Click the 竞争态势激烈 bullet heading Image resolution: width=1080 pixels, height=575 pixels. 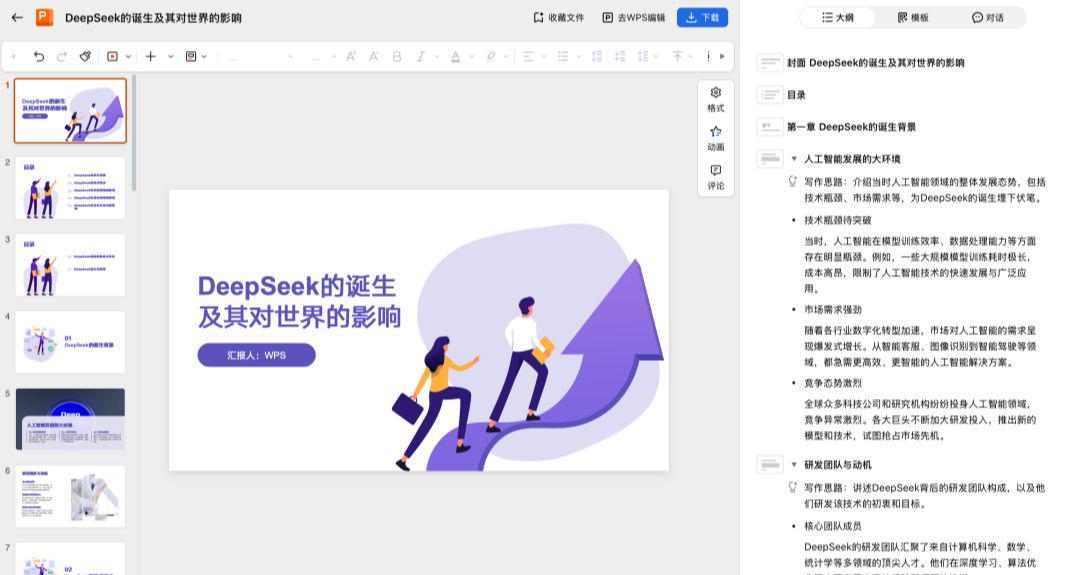click(833, 383)
